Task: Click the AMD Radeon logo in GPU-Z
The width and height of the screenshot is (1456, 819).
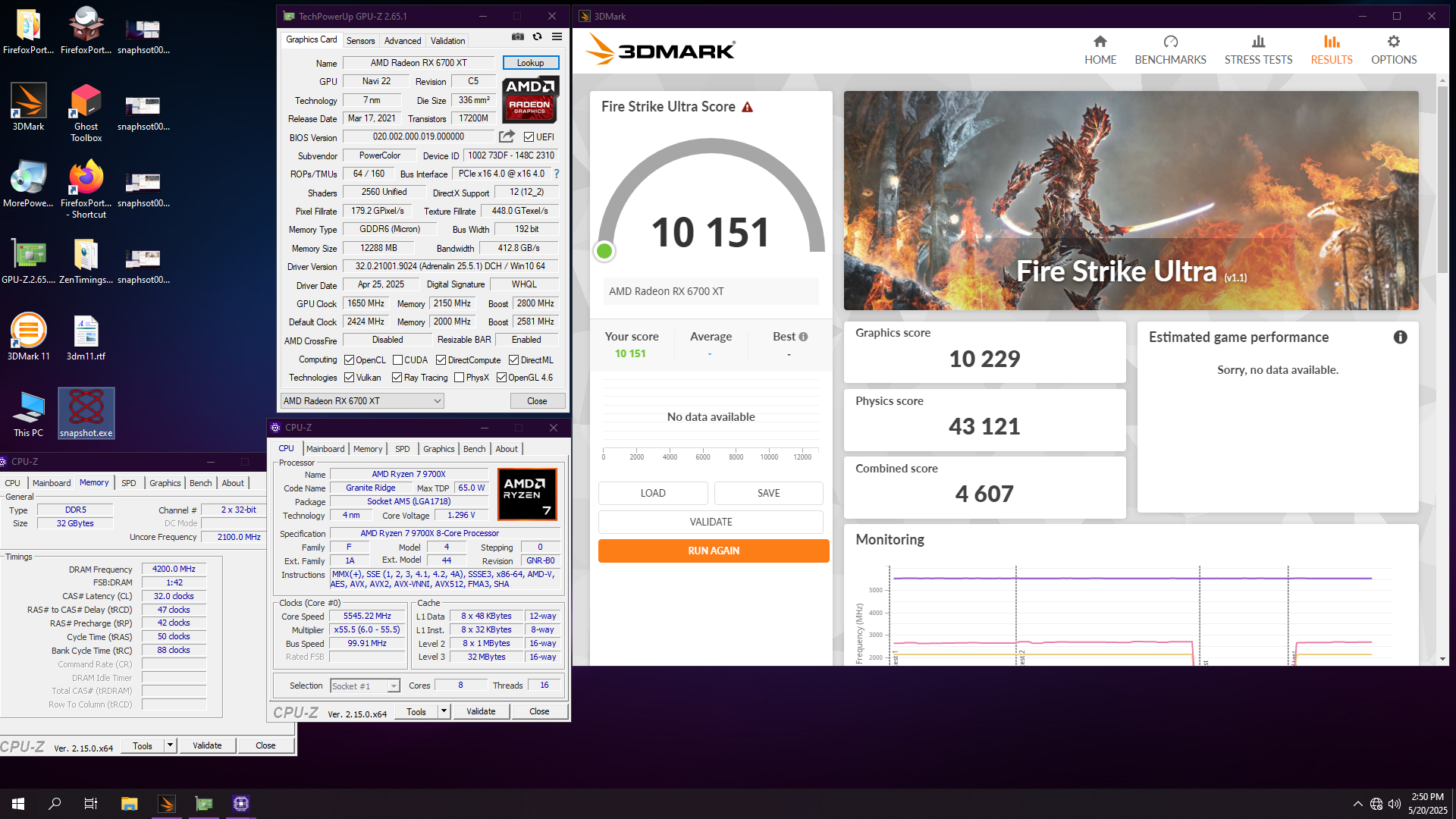Action: point(530,99)
